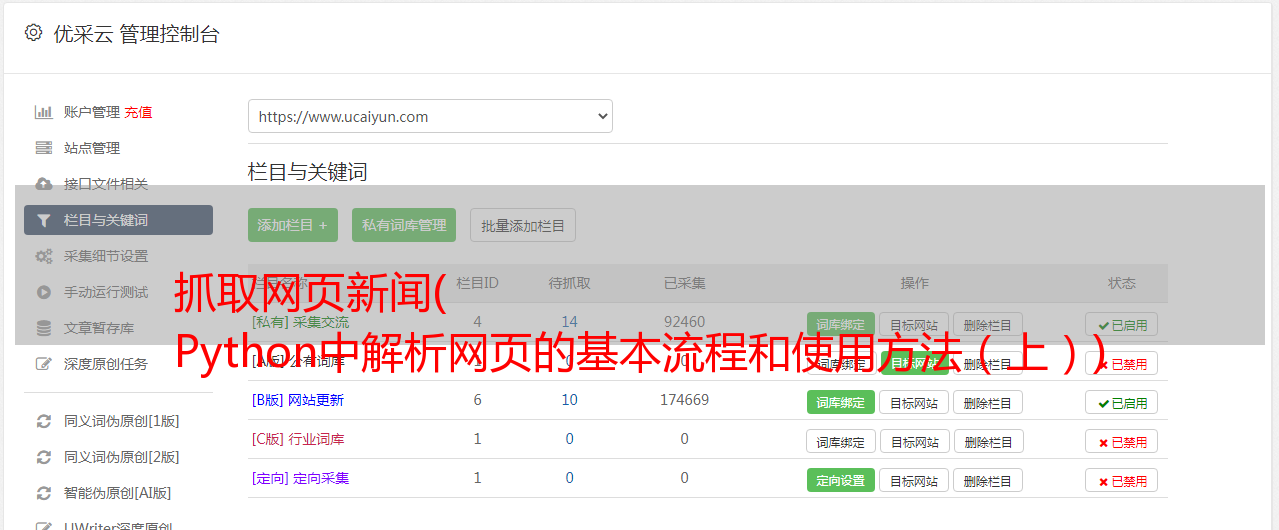Screen dimensions: 1279x530
Task: Open 同义词伪原创[2版] page
Action: 122,457
